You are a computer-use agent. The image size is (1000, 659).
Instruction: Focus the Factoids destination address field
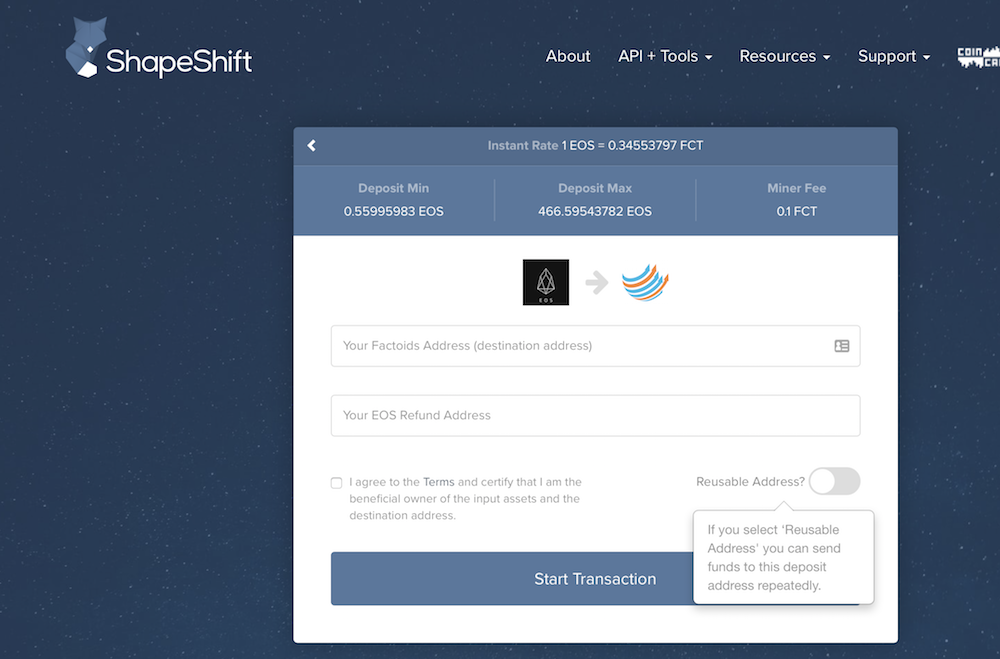(596, 346)
